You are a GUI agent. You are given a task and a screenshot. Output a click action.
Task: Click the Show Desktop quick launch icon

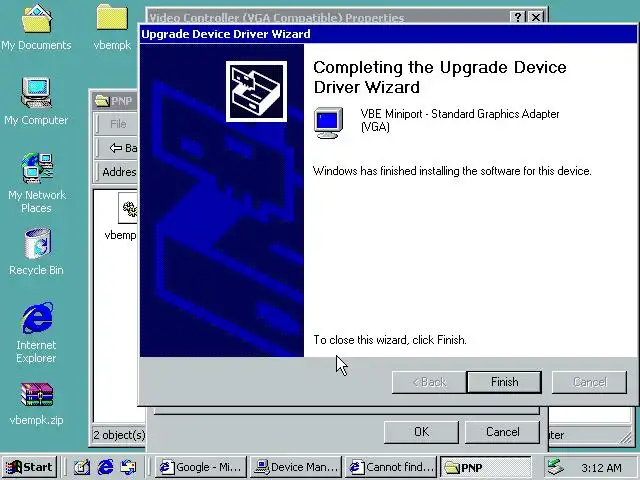point(82,467)
